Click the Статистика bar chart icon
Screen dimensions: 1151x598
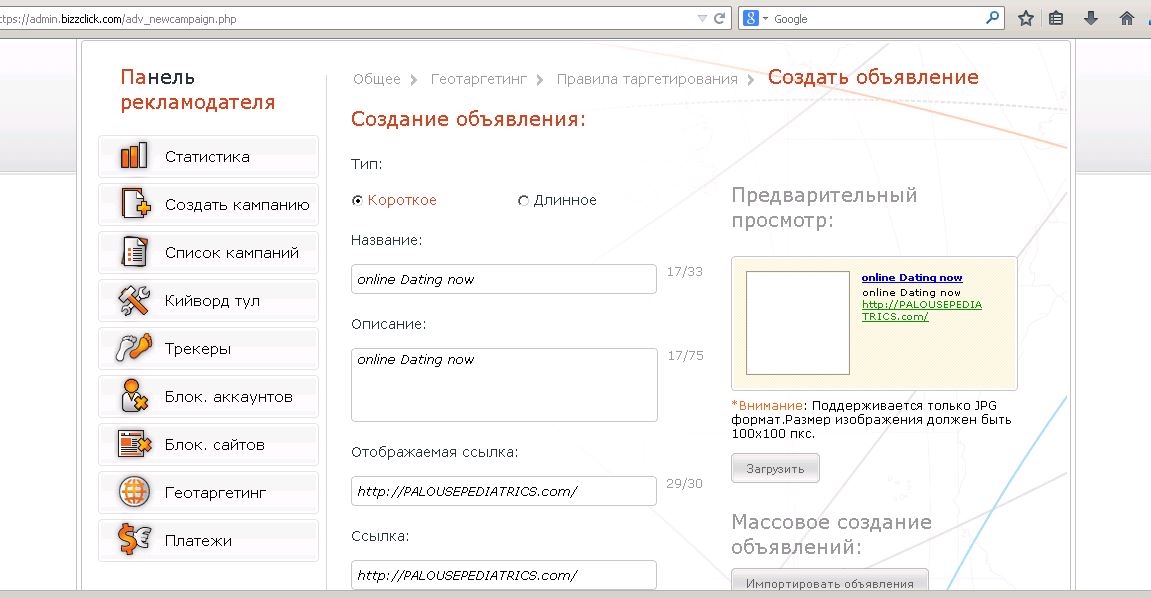click(134, 156)
